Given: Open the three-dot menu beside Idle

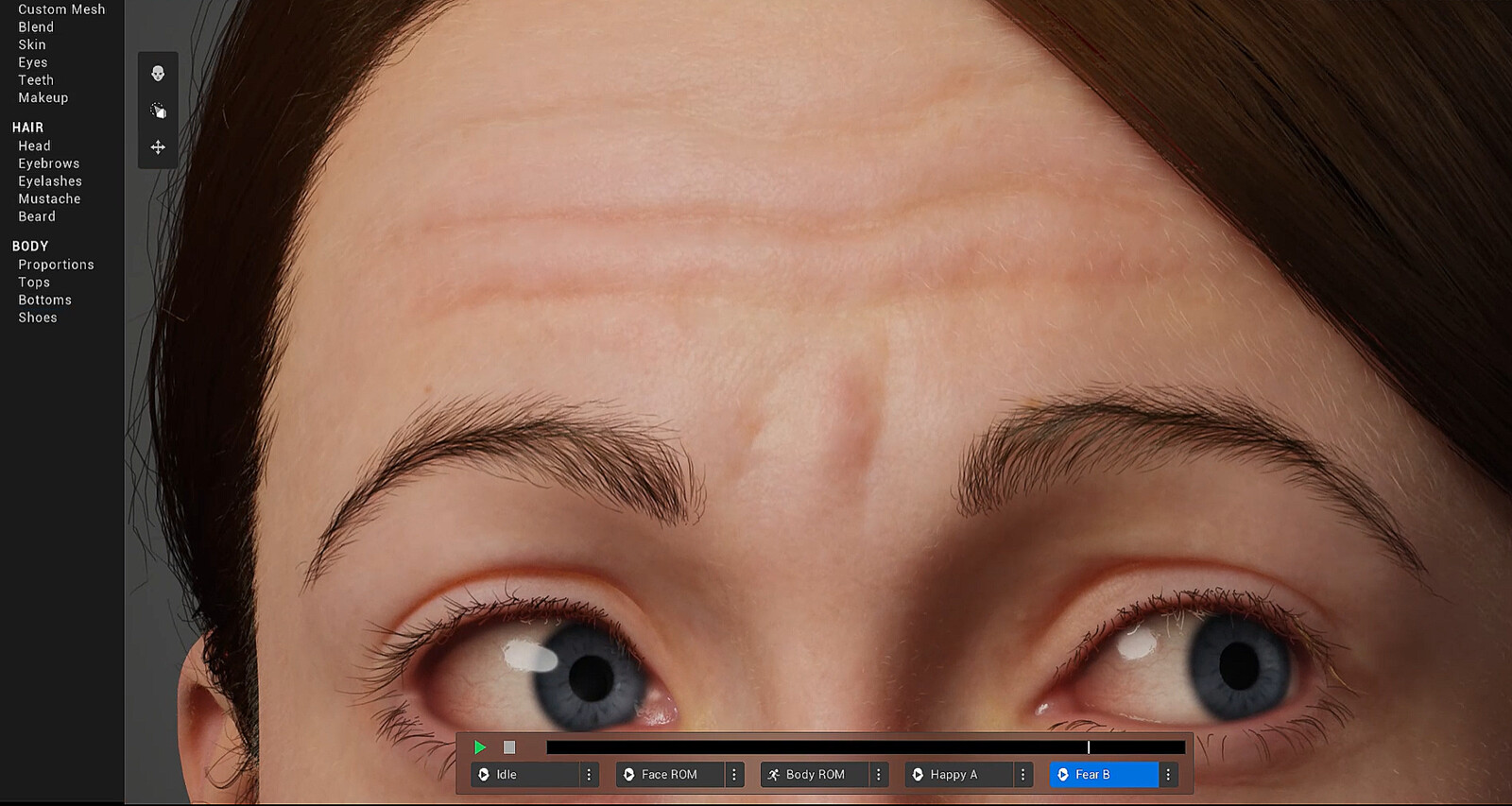Looking at the screenshot, I should [x=589, y=775].
